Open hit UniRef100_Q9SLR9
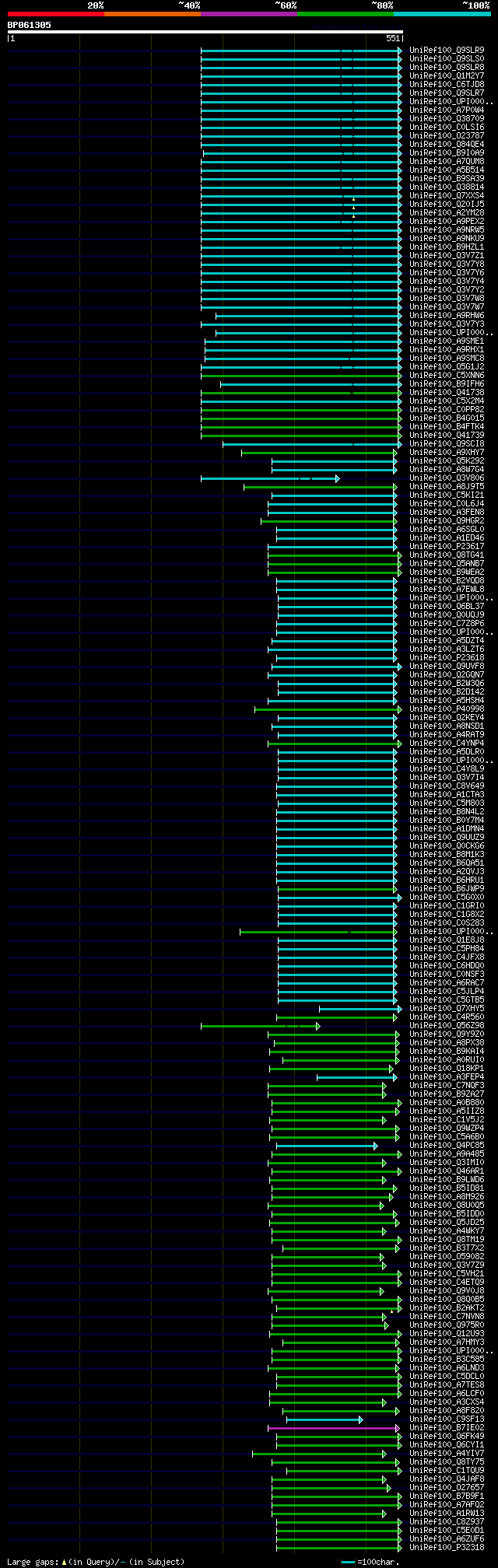The width and height of the screenshot is (498, 1568). [x=447, y=51]
